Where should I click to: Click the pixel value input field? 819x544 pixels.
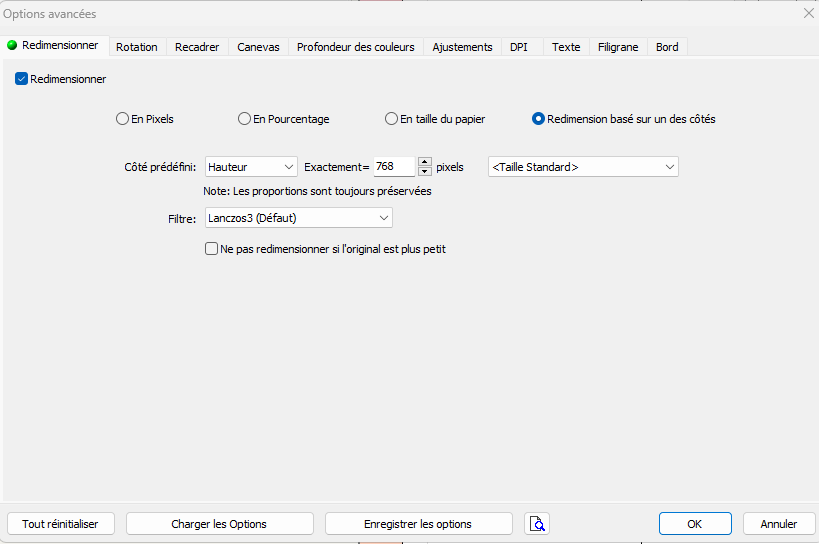393,167
